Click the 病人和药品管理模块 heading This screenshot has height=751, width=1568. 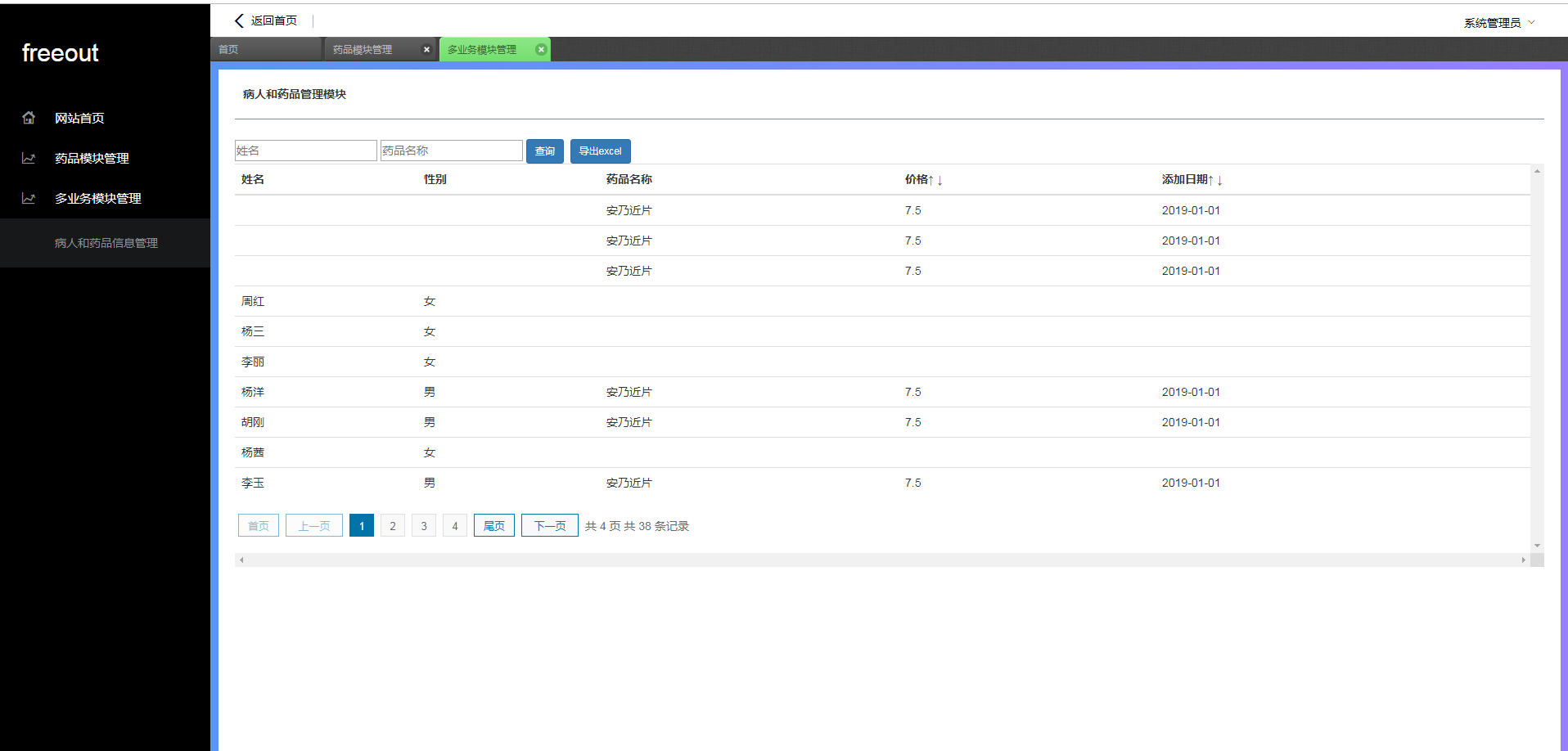point(295,94)
